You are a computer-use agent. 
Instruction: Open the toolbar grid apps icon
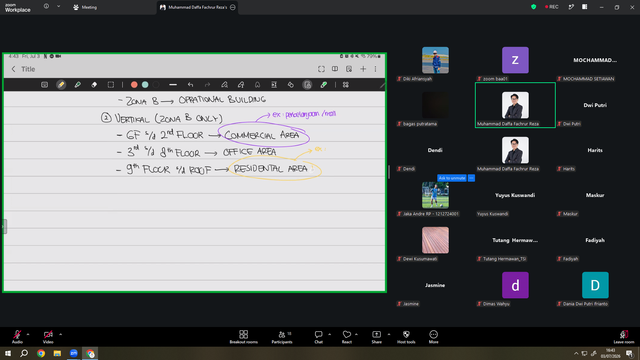[x=346, y=85]
